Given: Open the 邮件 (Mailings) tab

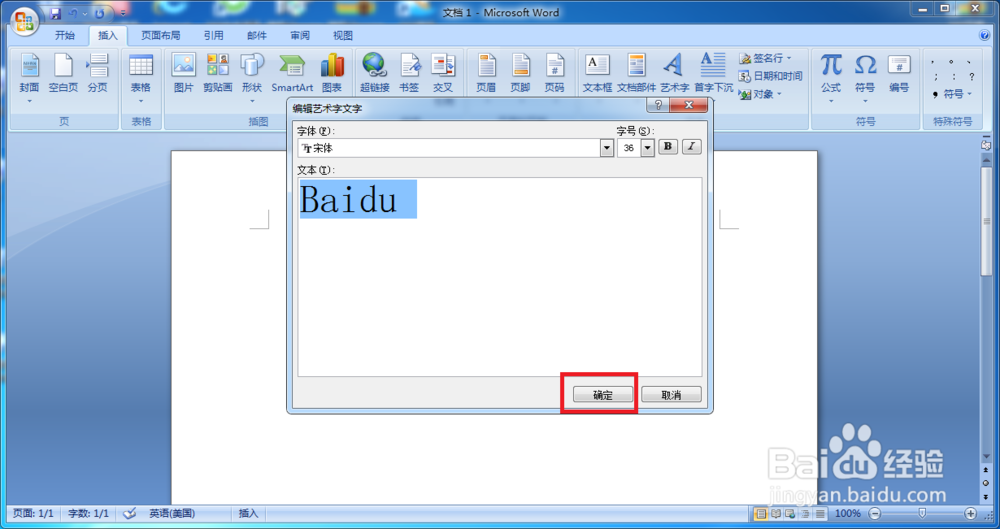Looking at the screenshot, I should point(257,36).
